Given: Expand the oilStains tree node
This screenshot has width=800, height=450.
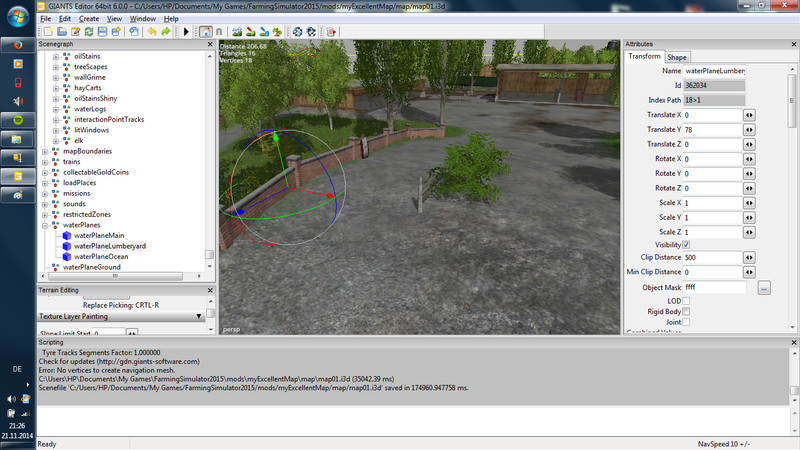Looking at the screenshot, I should [x=56, y=57].
